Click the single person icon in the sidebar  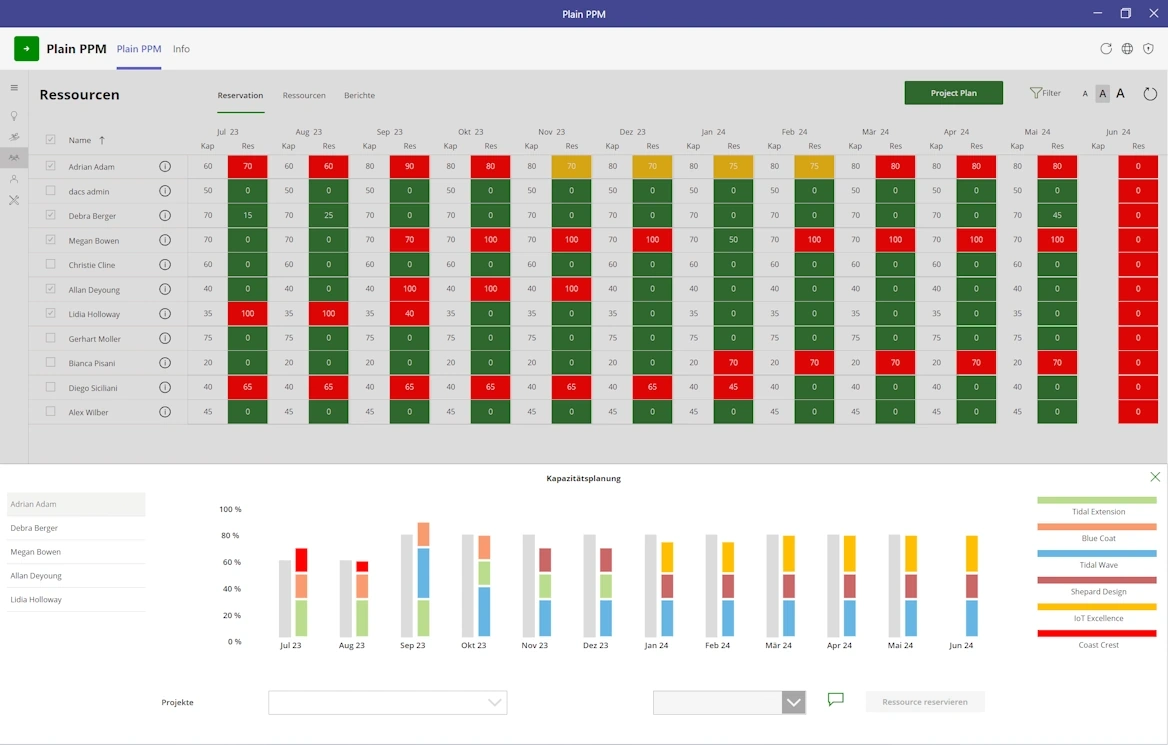point(14,179)
